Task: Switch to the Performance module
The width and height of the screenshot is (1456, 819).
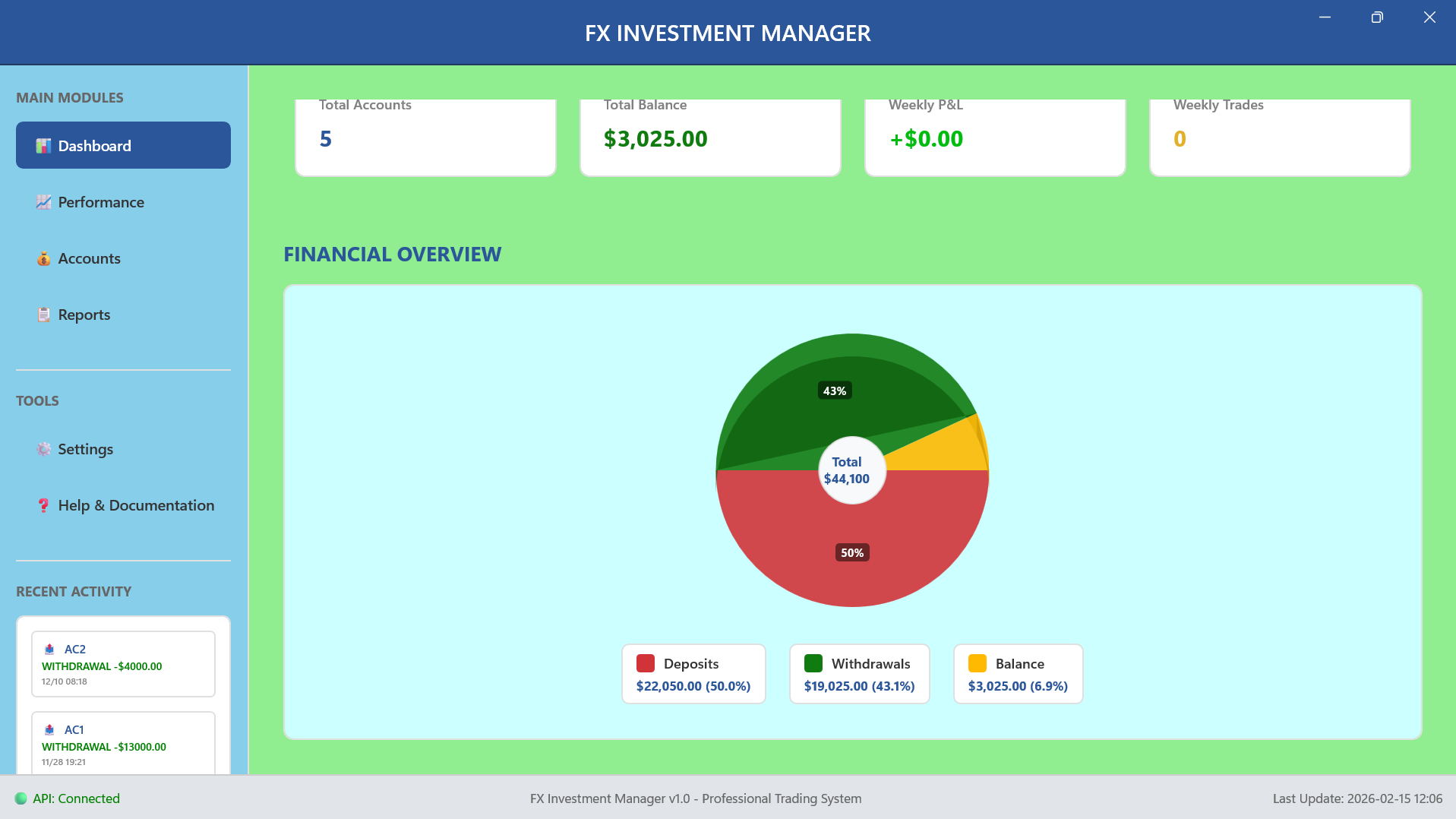Action: pyautogui.click(x=101, y=202)
